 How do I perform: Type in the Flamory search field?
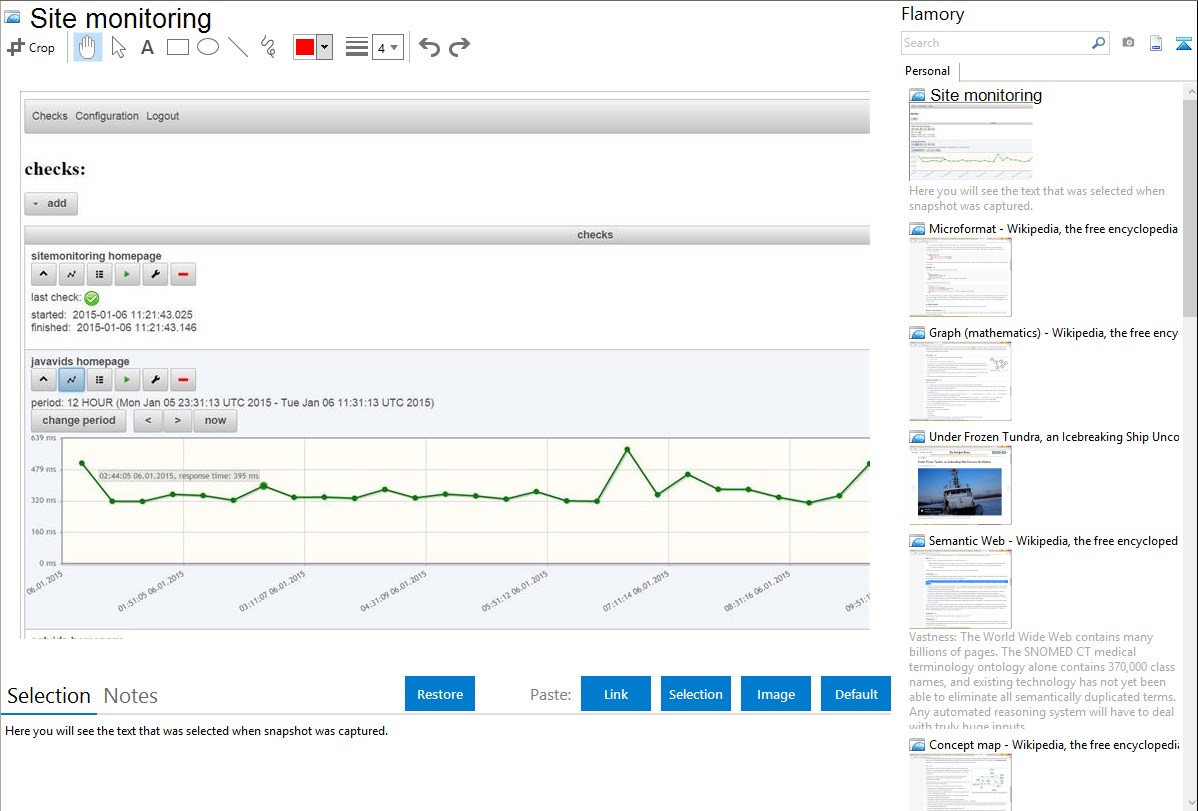point(995,43)
